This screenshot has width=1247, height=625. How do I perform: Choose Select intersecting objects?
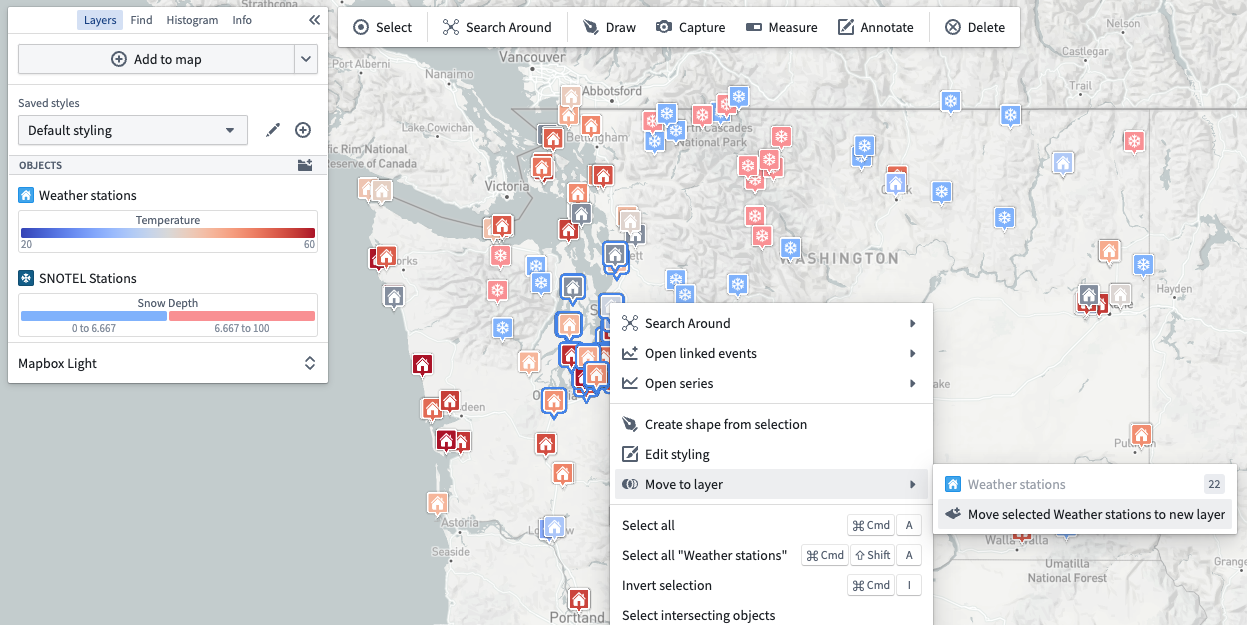coord(771,615)
